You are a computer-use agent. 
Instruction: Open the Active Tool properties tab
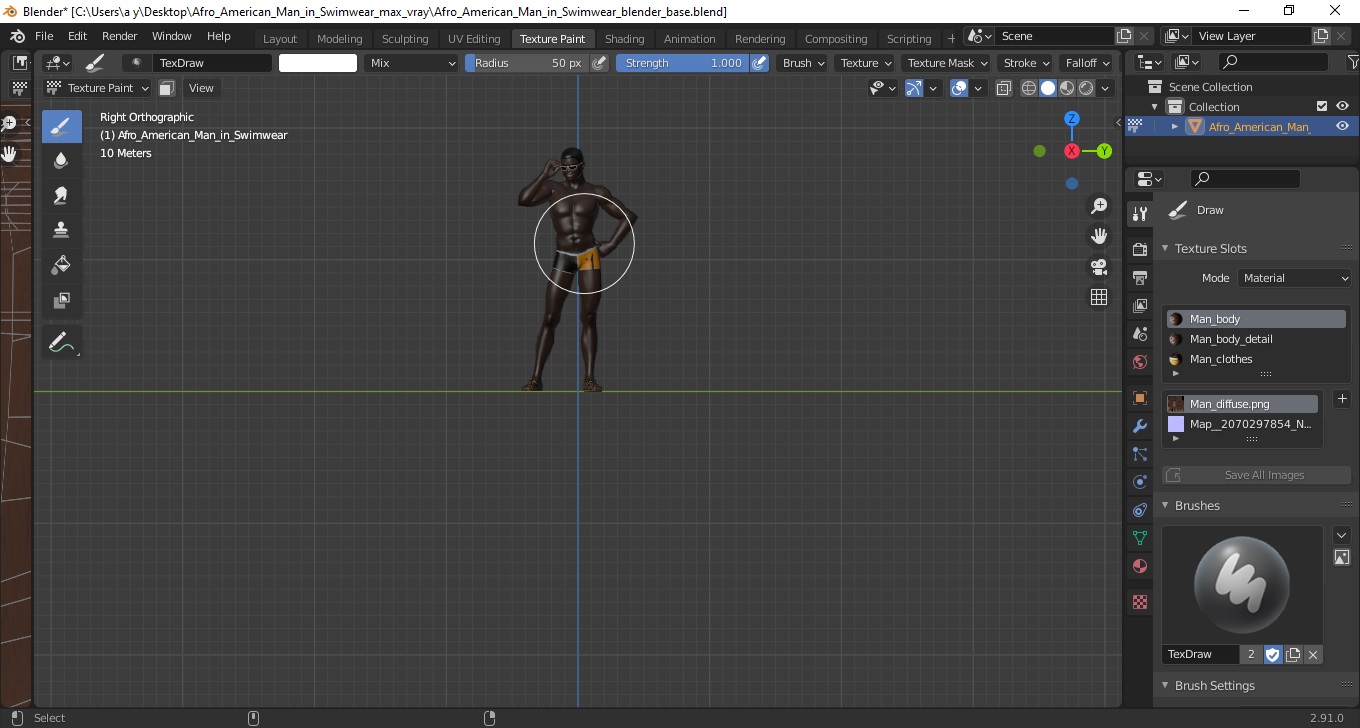pyautogui.click(x=1139, y=214)
